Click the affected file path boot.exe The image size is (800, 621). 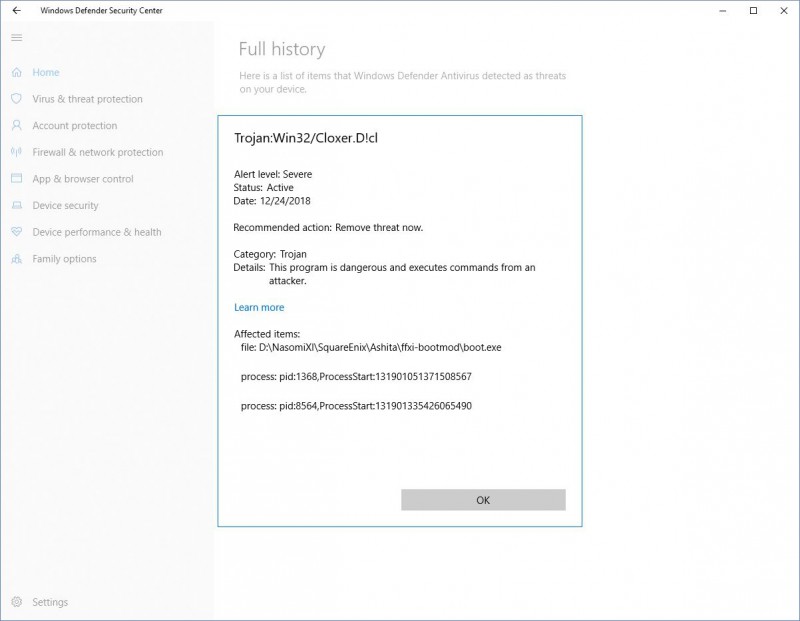tap(371, 347)
